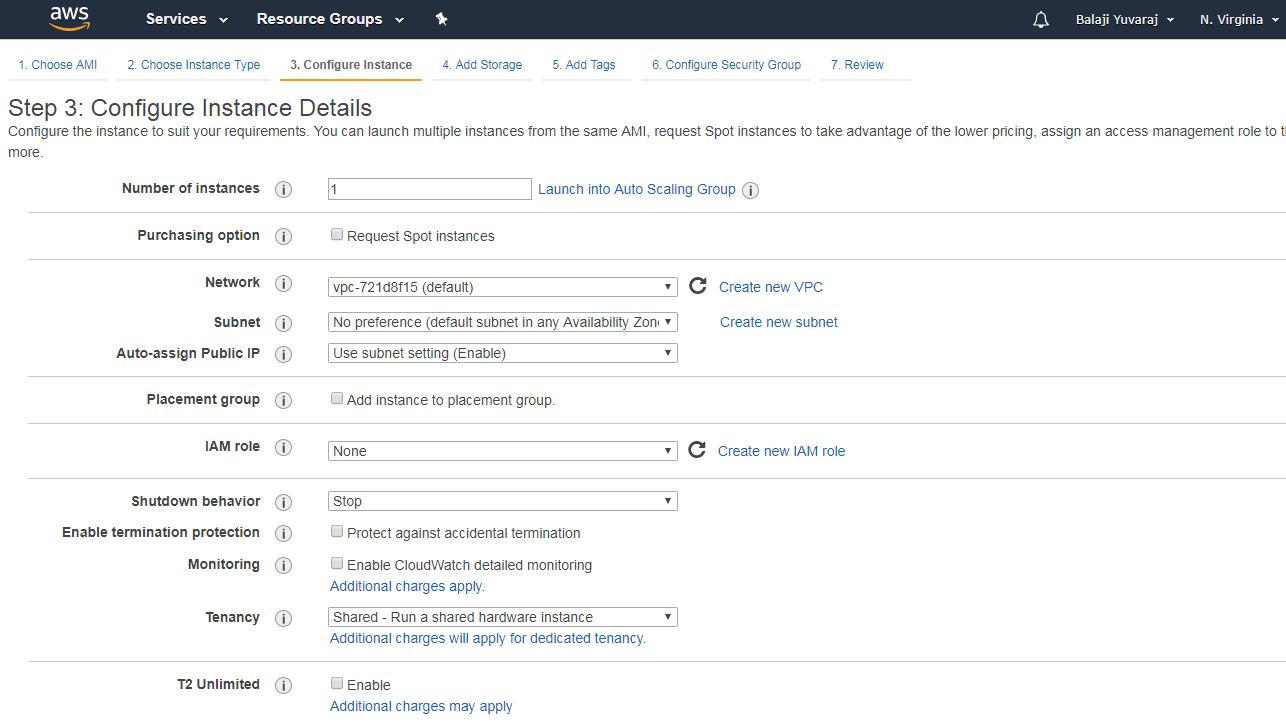The image size is (1286, 724).
Task: Click the AWS logo home icon
Action: pyautogui.click(x=69, y=18)
